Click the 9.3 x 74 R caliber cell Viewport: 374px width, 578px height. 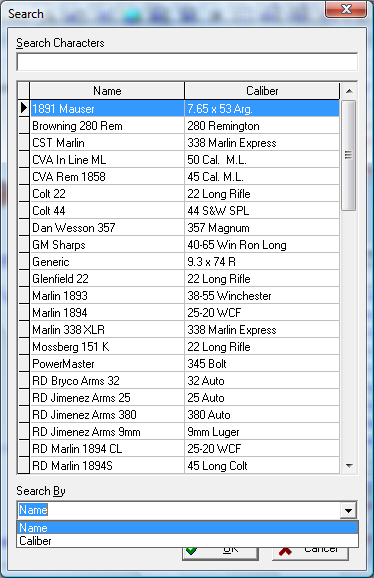(x=262, y=261)
